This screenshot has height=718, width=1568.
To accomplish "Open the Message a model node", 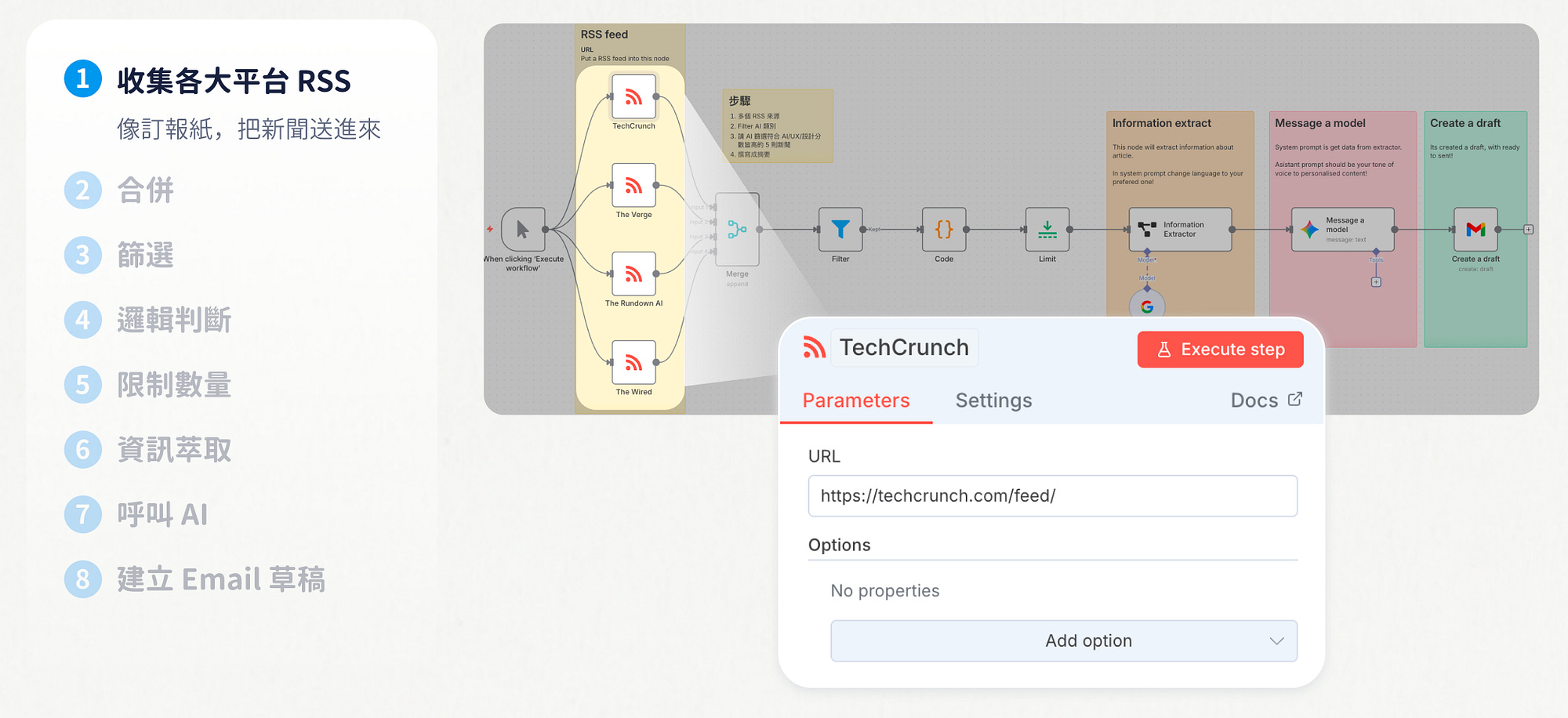I will click(x=1343, y=229).
